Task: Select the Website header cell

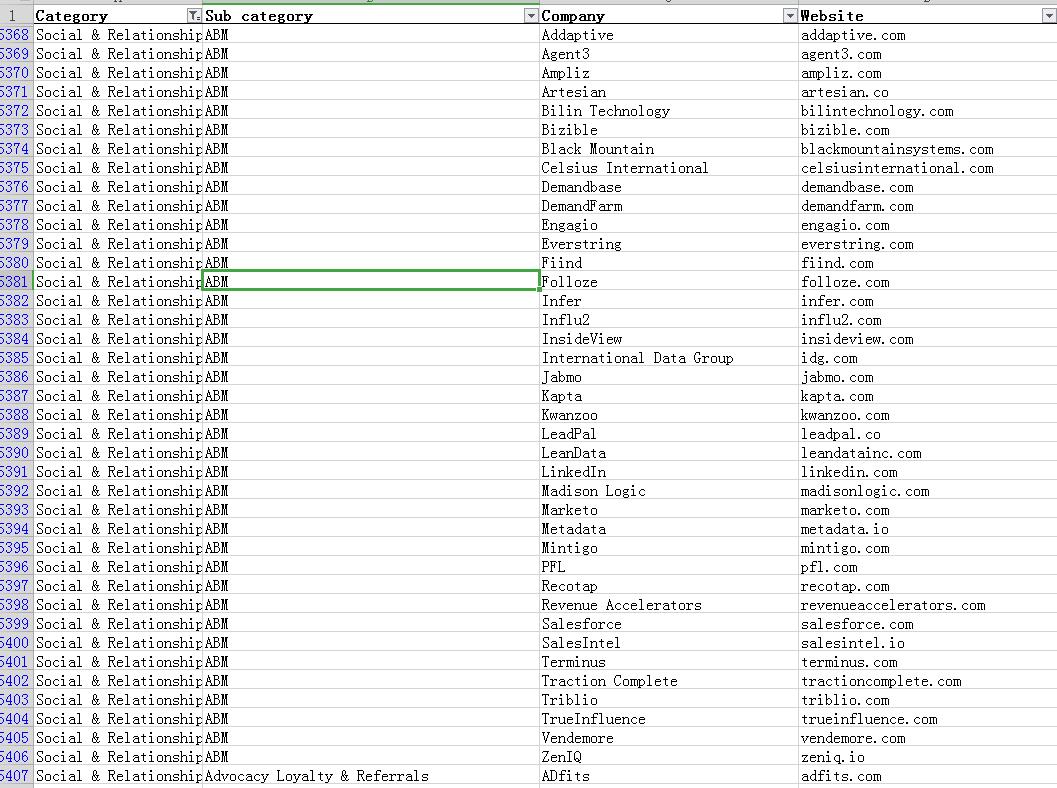Action: (x=928, y=16)
